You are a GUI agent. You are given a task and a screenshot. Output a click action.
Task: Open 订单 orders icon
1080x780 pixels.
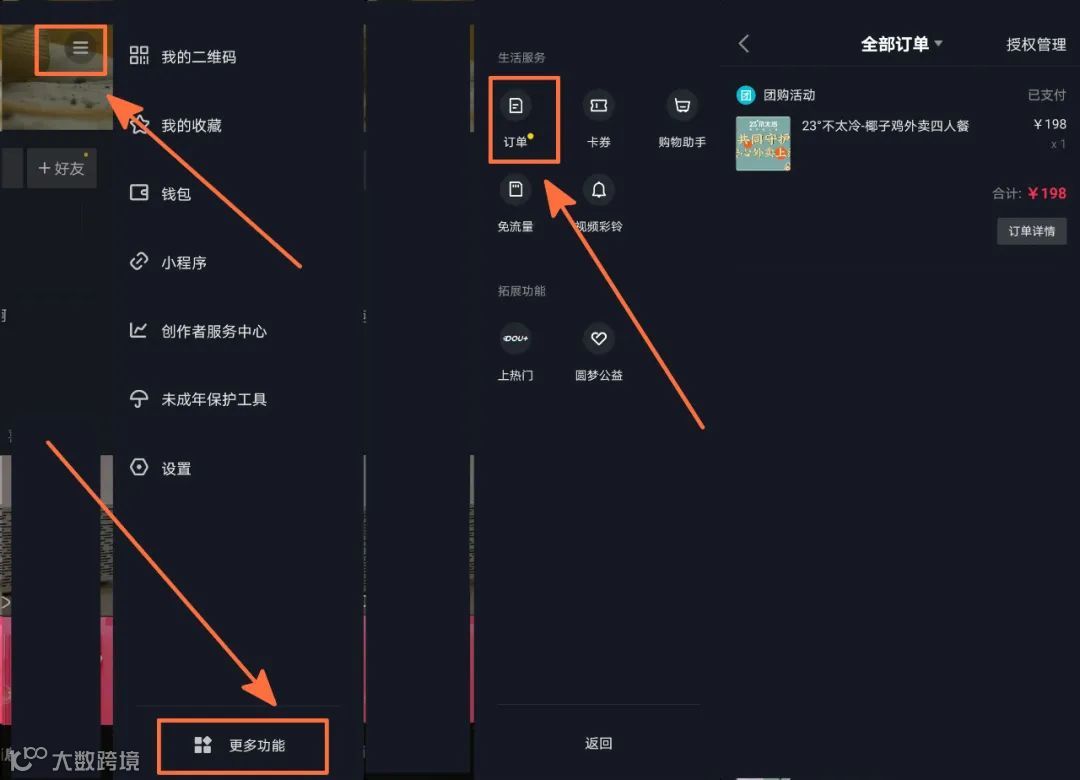tap(515, 106)
